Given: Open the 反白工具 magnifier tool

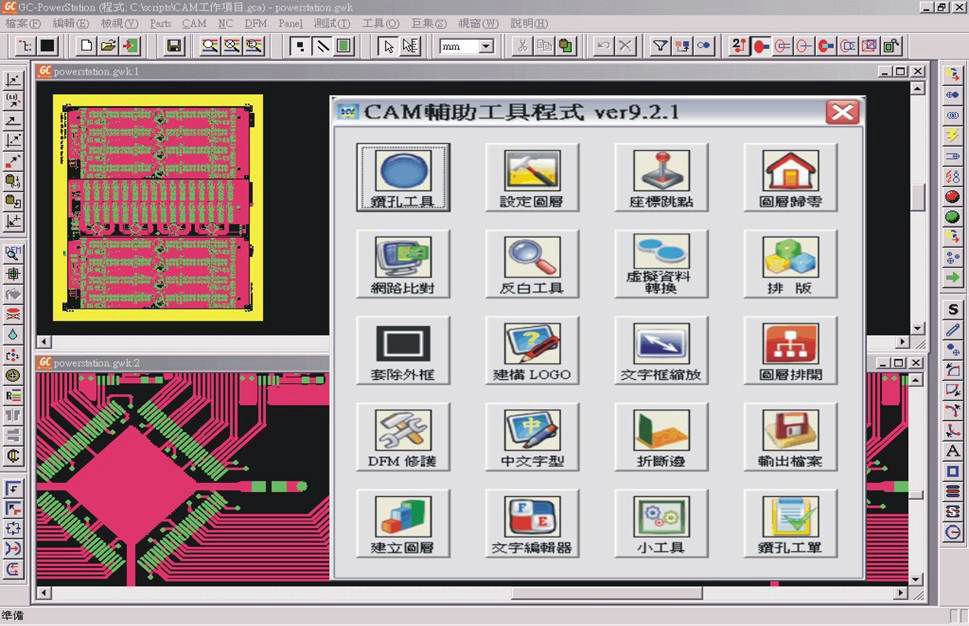Looking at the screenshot, I should coord(532,263).
